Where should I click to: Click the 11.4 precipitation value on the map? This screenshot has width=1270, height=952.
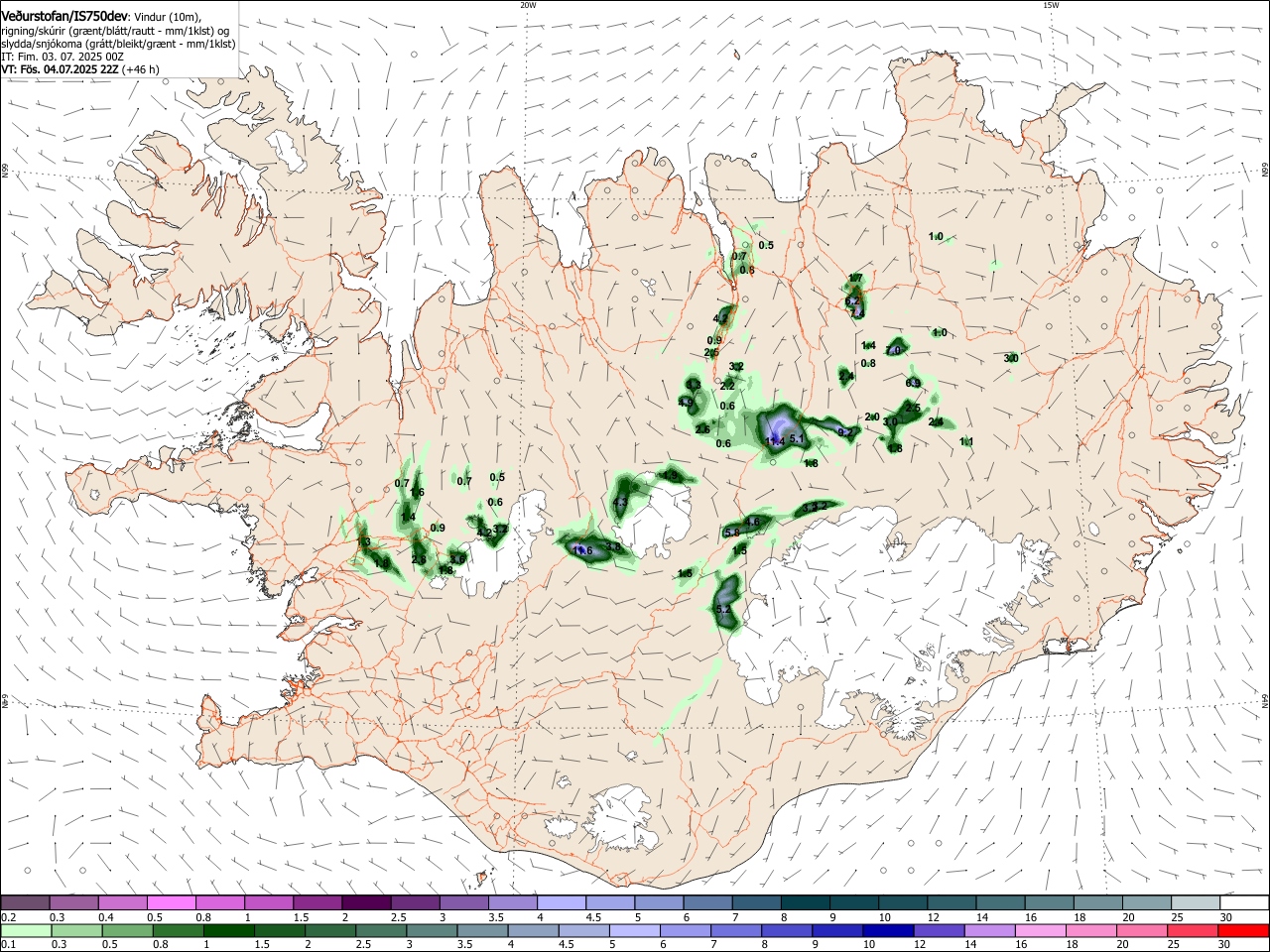pos(776,441)
